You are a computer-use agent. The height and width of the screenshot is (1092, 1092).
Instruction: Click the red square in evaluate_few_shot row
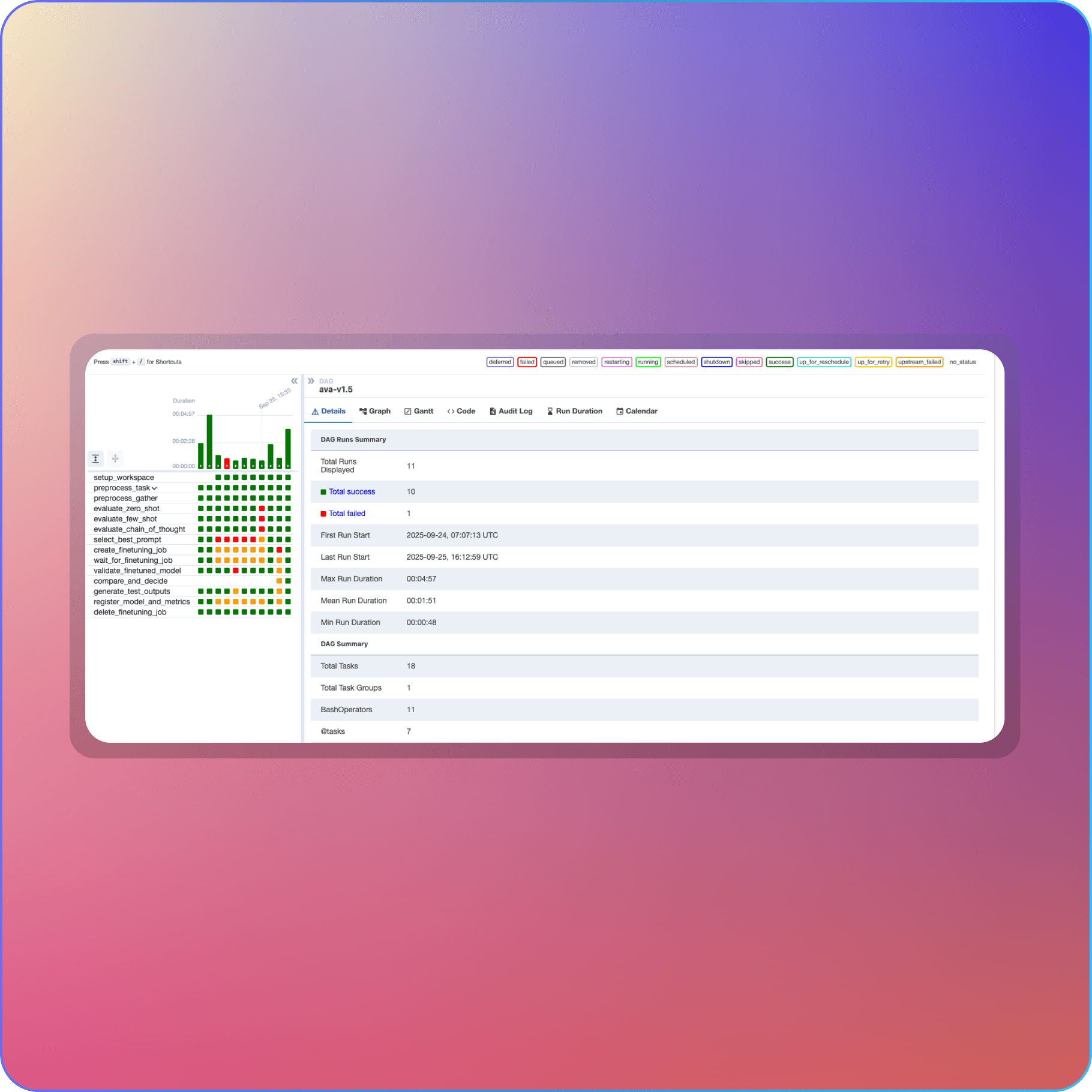click(x=262, y=519)
